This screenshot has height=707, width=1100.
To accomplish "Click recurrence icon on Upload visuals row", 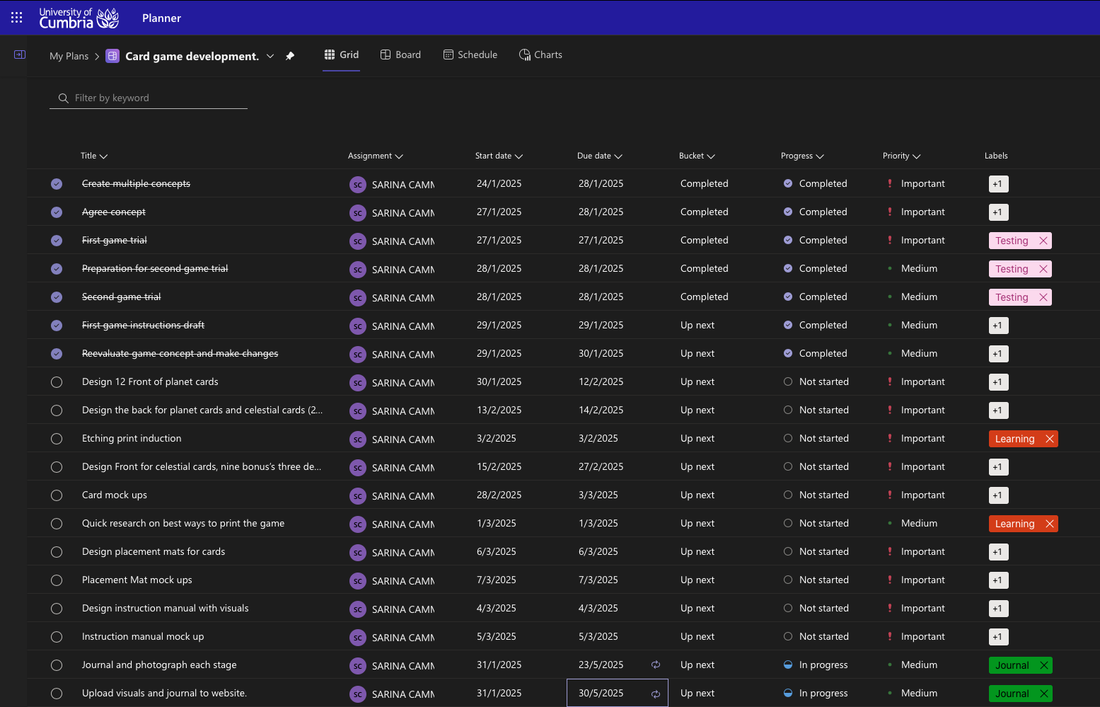I will click(x=655, y=694).
